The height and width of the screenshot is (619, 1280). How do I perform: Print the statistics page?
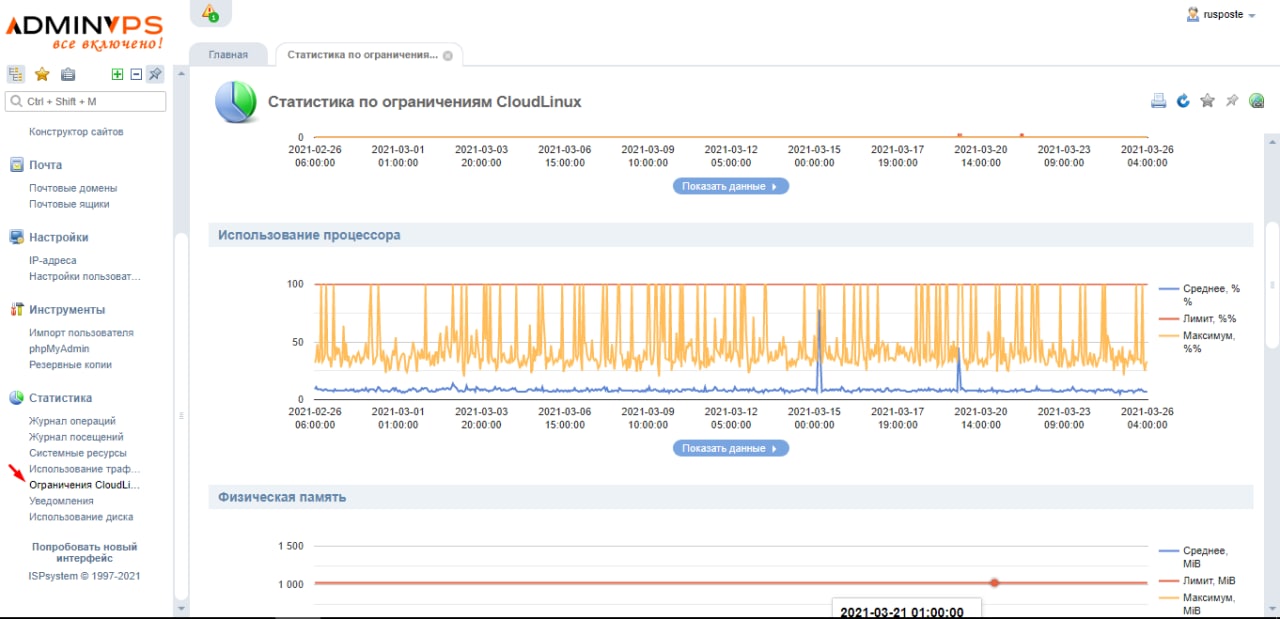1159,100
